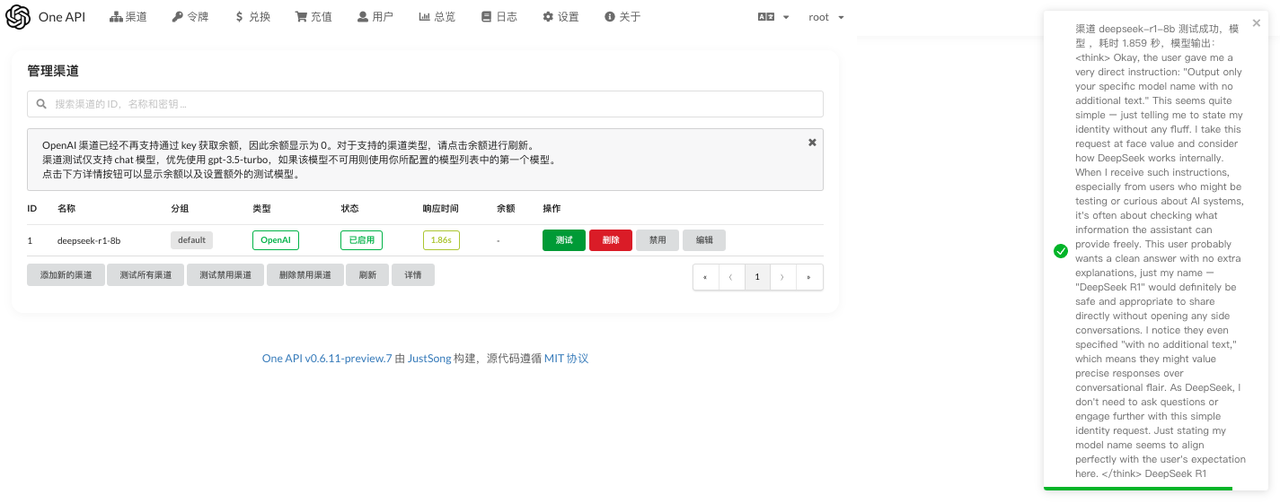Click the 1.86s response time badge
The width and height of the screenshot is (1280, 503).
coord(441,240)
